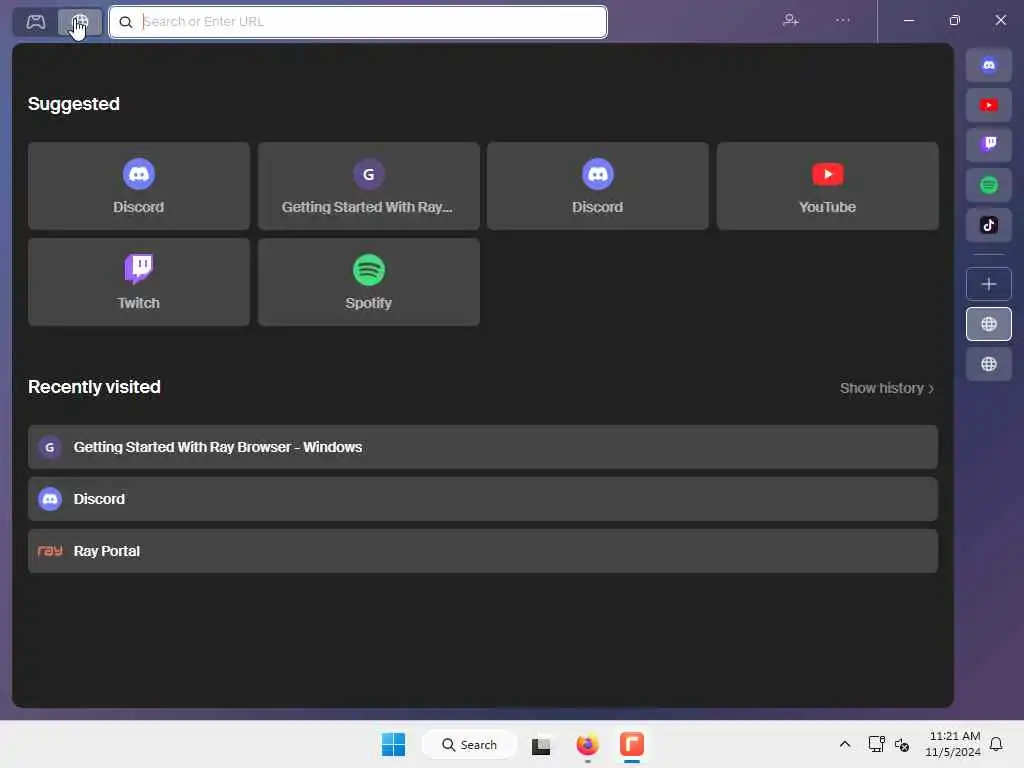This screenshot has width=1024, height=768.
Task: Open Twitch from the right sidebar
Action: (x=989, y=145)
